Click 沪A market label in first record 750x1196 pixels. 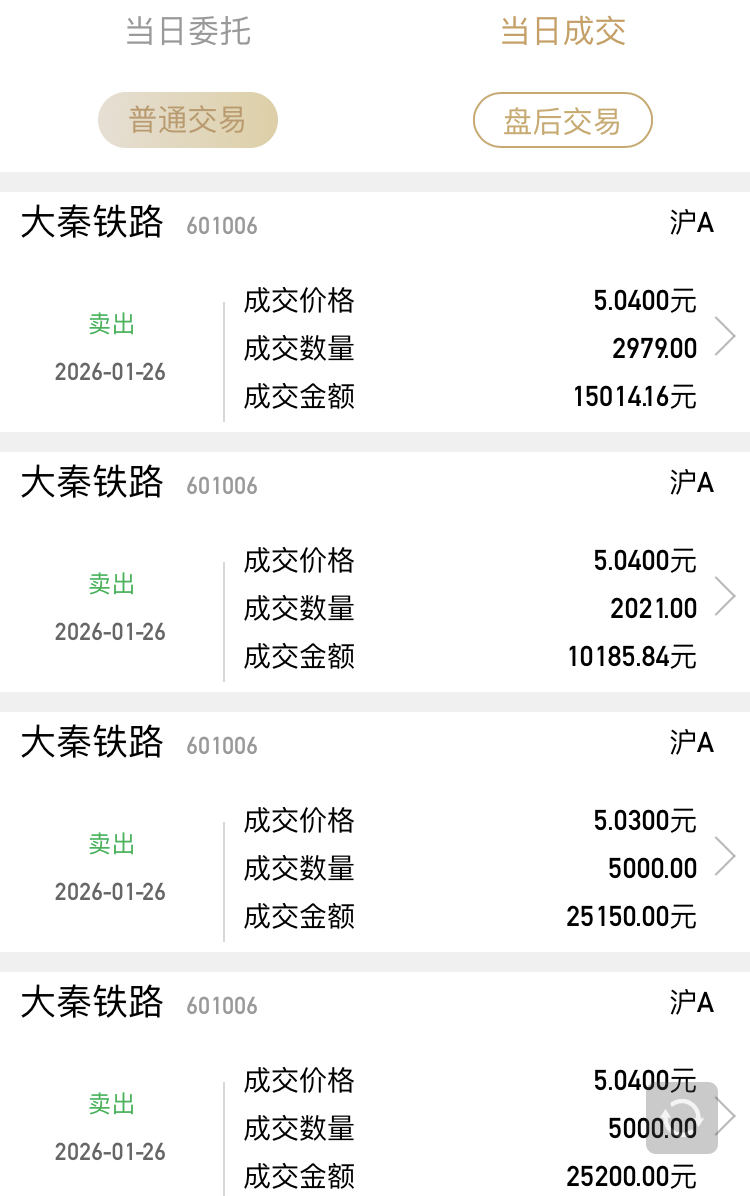[691, 223]
